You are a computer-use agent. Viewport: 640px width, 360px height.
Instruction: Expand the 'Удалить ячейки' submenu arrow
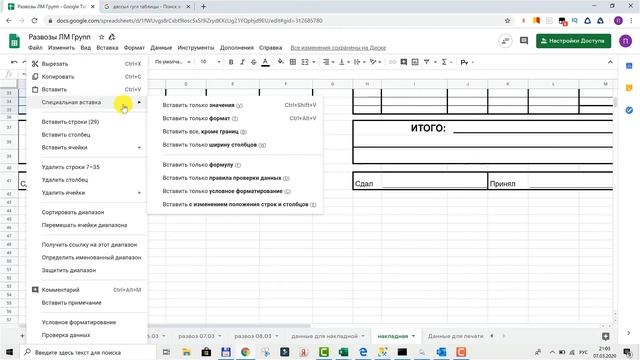pyautogui.click(x=139, y=193)
